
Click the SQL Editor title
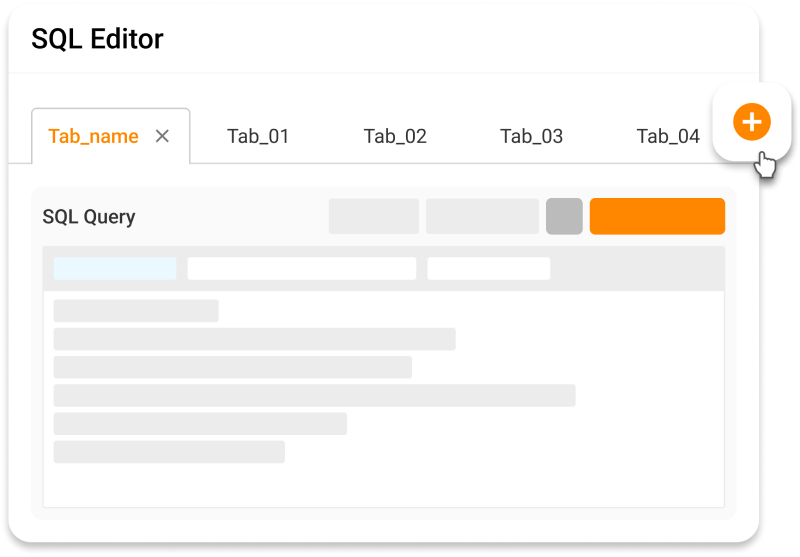tap(97, 39)
